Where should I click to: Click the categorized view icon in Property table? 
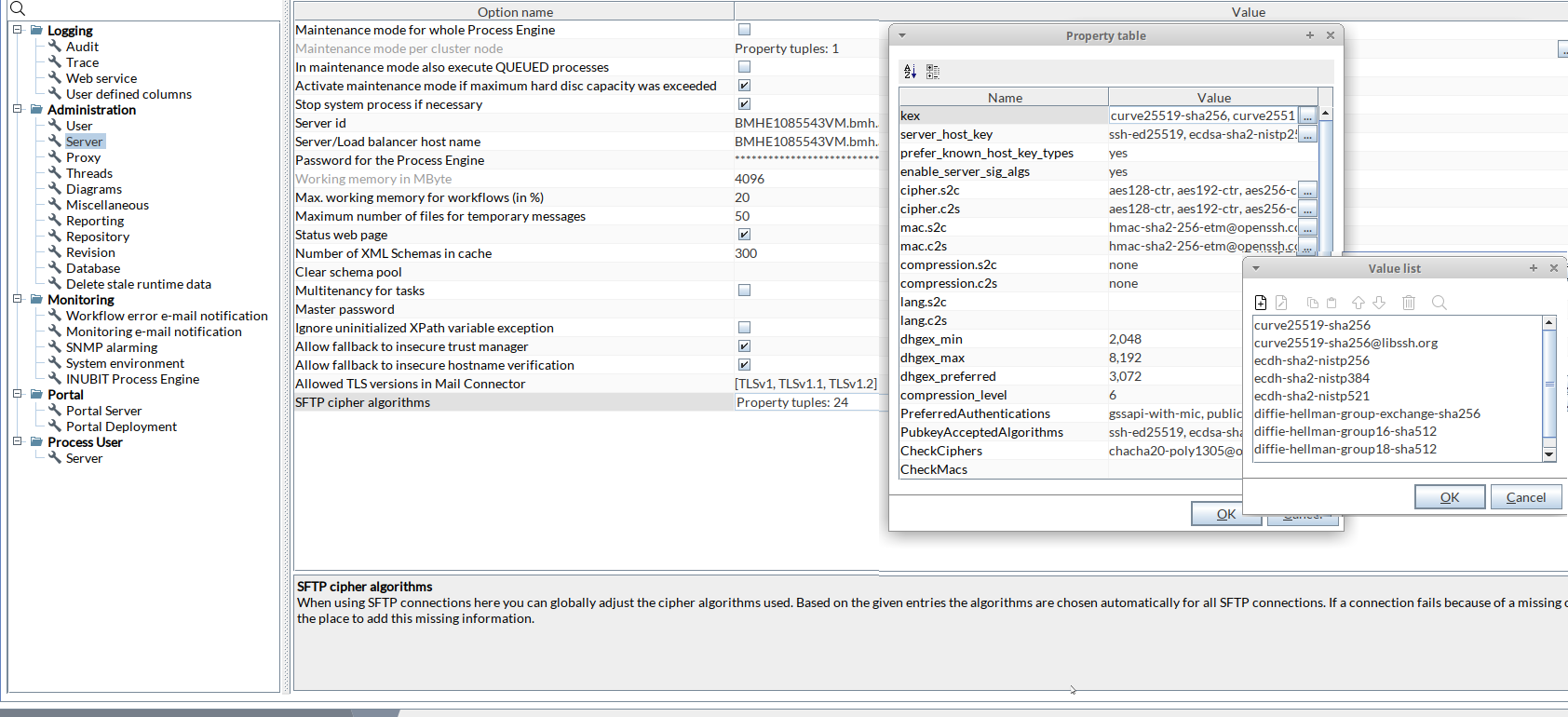click(x=933, y=72)
